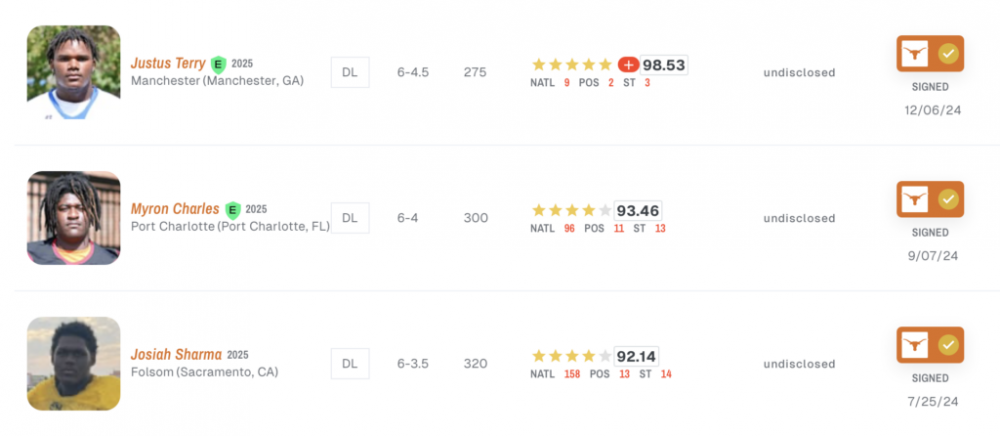Click the Texas Longhorns logo in Myron Charles's row
Screen dimensions: 1000x436
coord(914,200)
